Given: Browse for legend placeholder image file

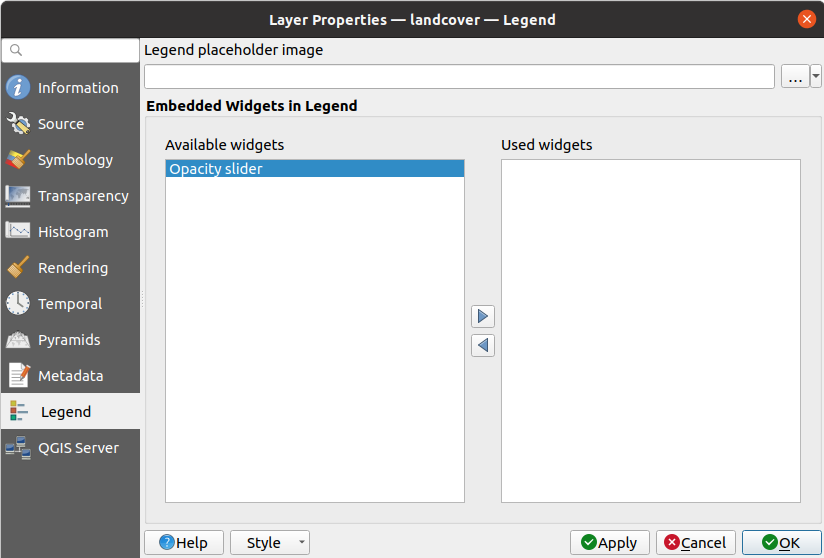Looking at the screenshot, I should (x=795, y=77).
